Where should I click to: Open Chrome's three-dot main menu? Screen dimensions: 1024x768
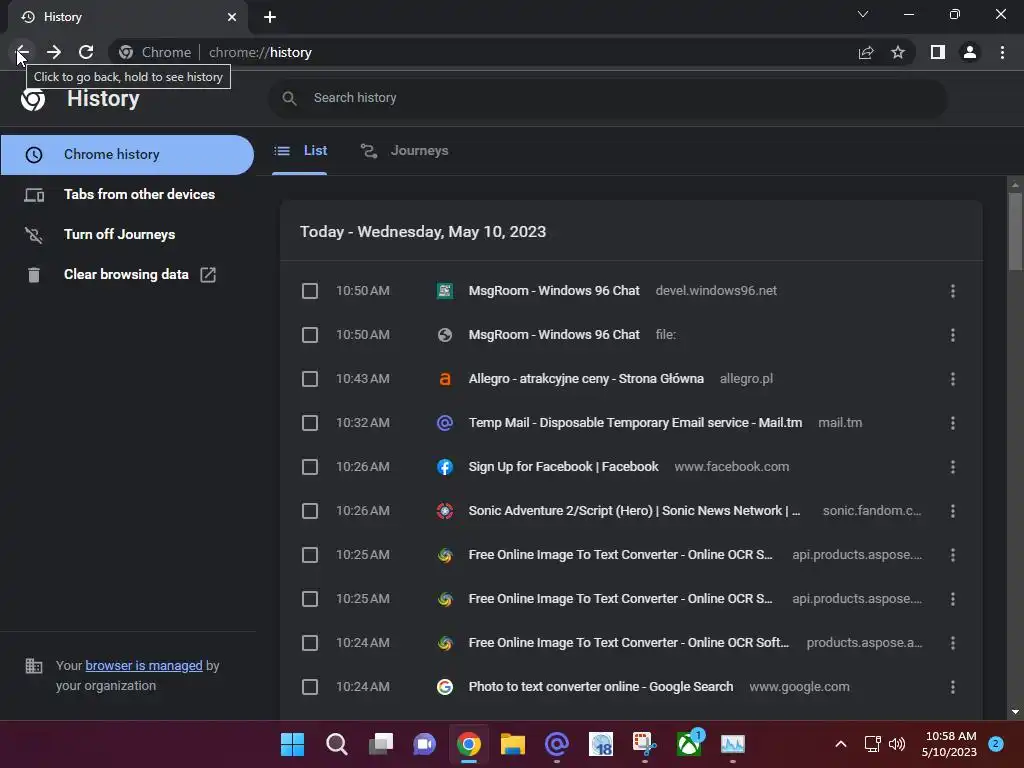pyautogui.click(x=1002, y=52)
